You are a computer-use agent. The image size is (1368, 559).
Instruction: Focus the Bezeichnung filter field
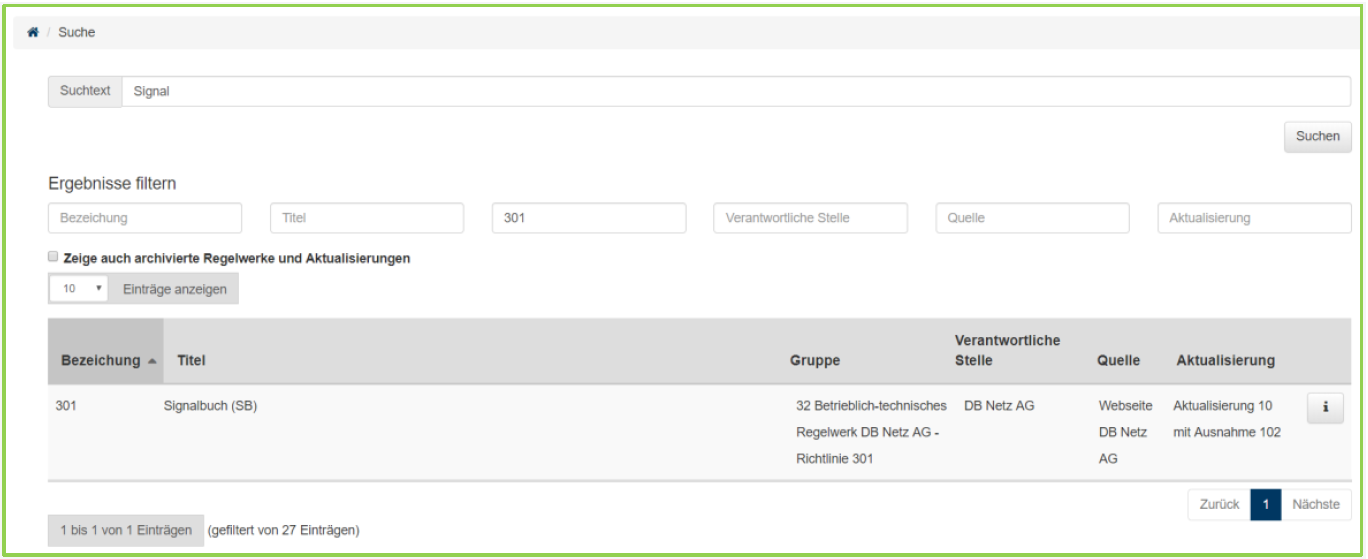pos(145,218)
